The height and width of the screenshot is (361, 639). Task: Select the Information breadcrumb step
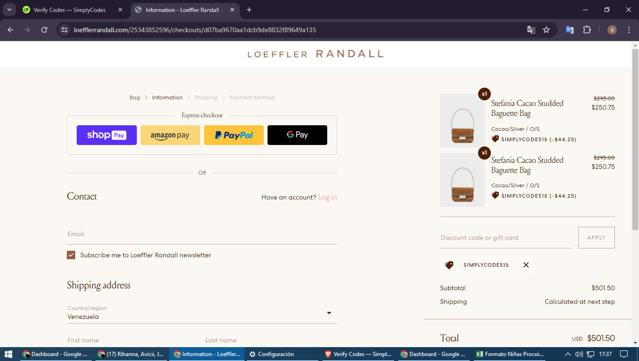click(167, 98)
